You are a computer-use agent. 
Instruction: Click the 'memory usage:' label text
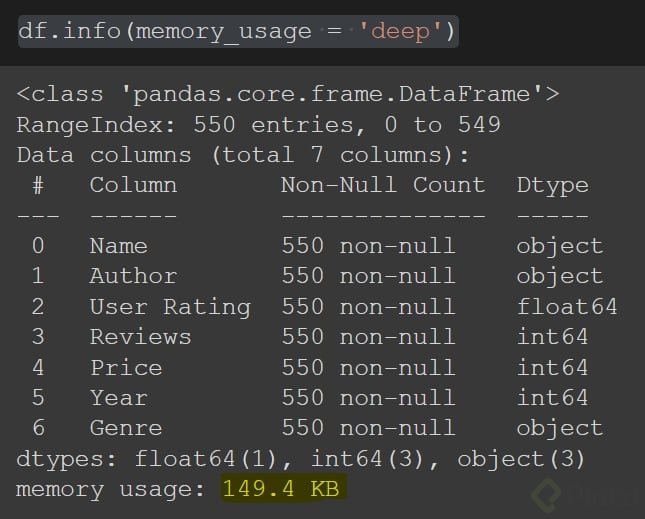(x=111, y=489)
